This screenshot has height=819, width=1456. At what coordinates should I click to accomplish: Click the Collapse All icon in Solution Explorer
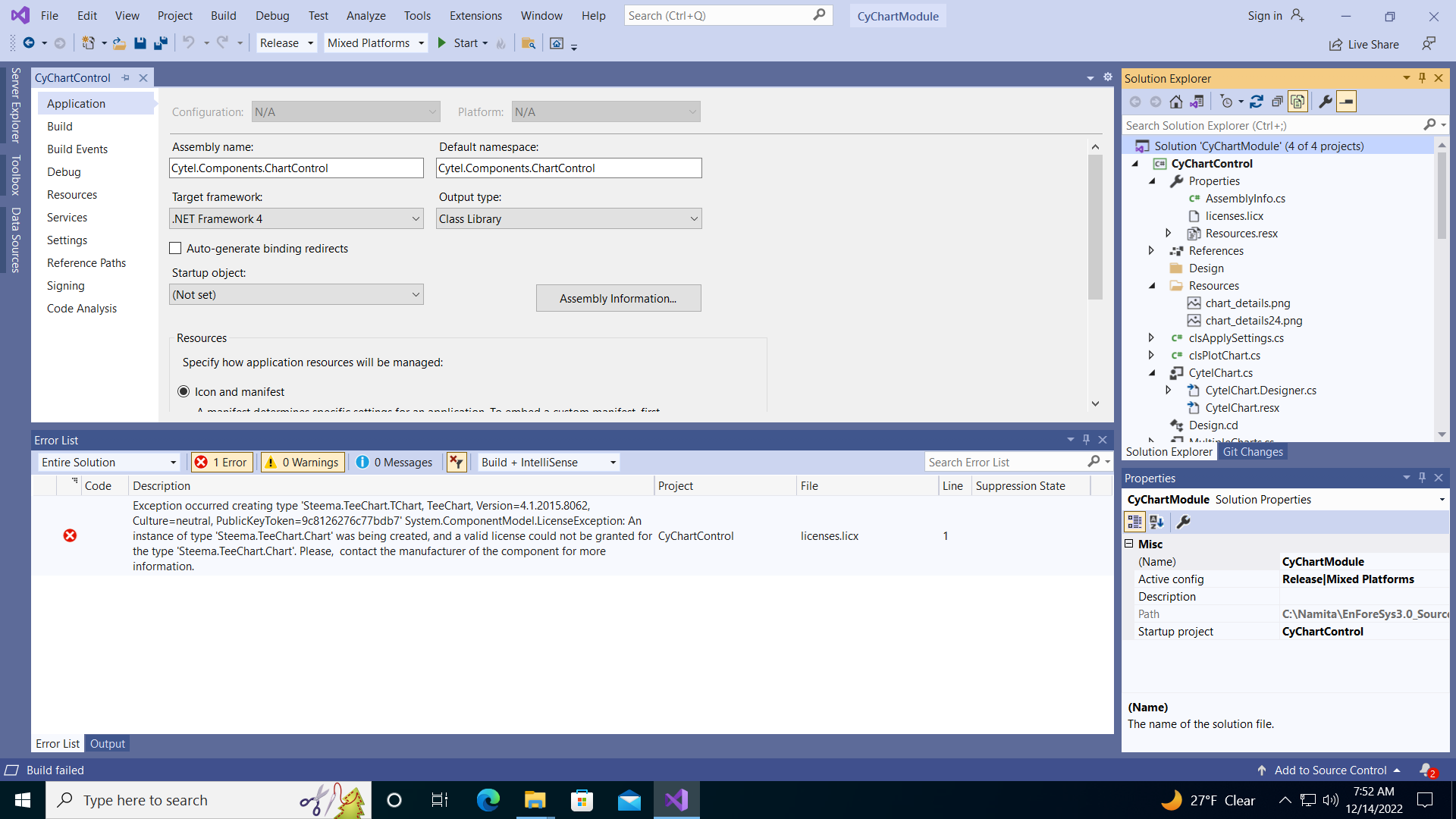click(1277, 102)
